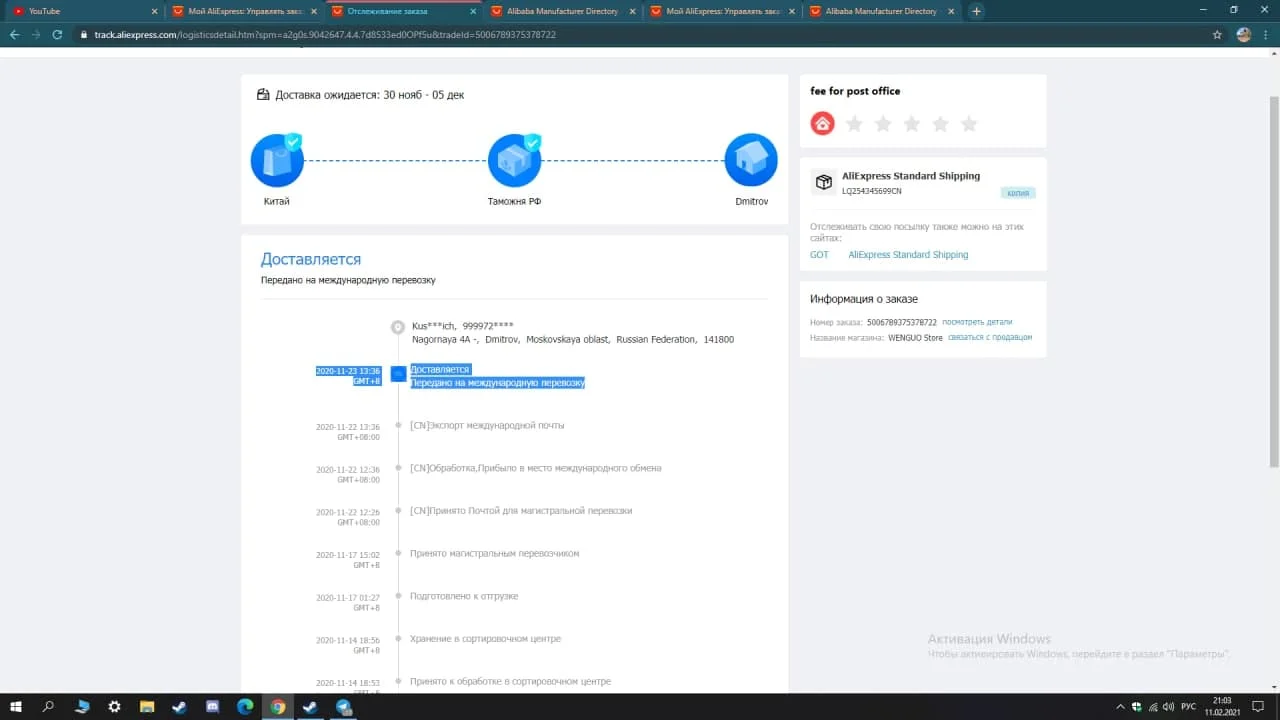
Task: Open Windows search from the taskbar
Action: click(x=48, y=707)
